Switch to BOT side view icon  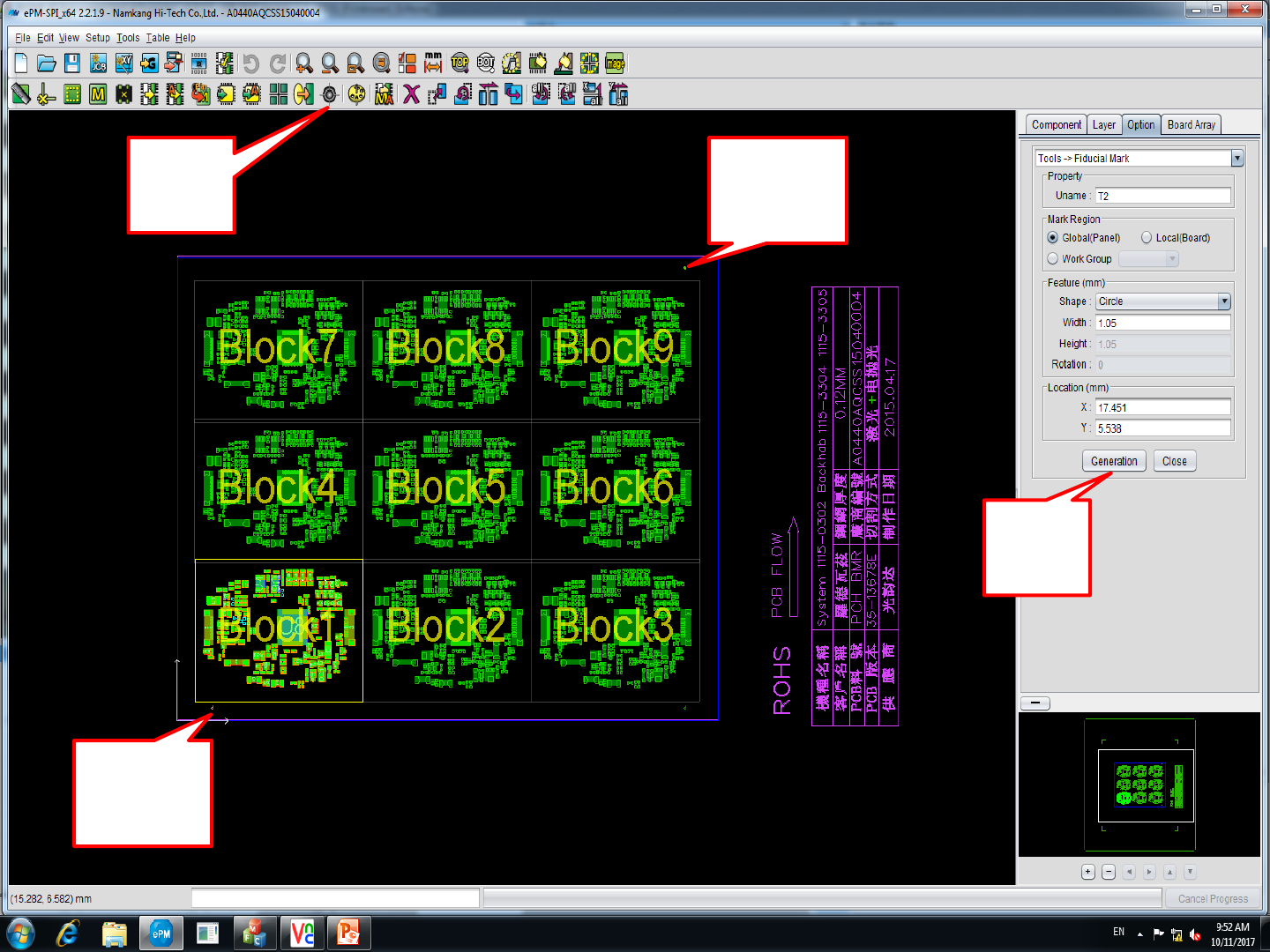click(485, 63)
